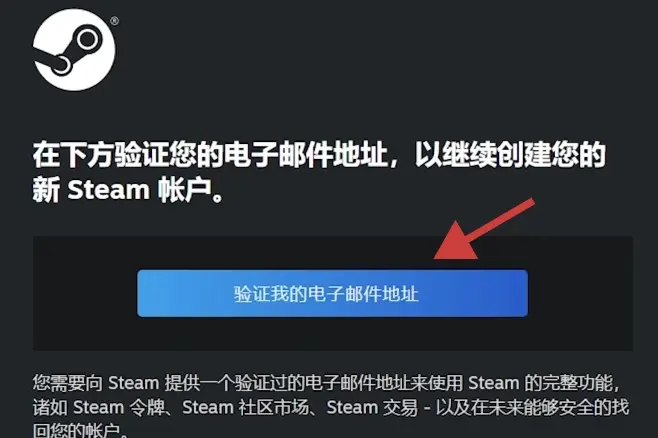The height and width of the screenshot is (438, 658).
Task: Click the last line 回您的帐户
Action: (x=78, y=430)
